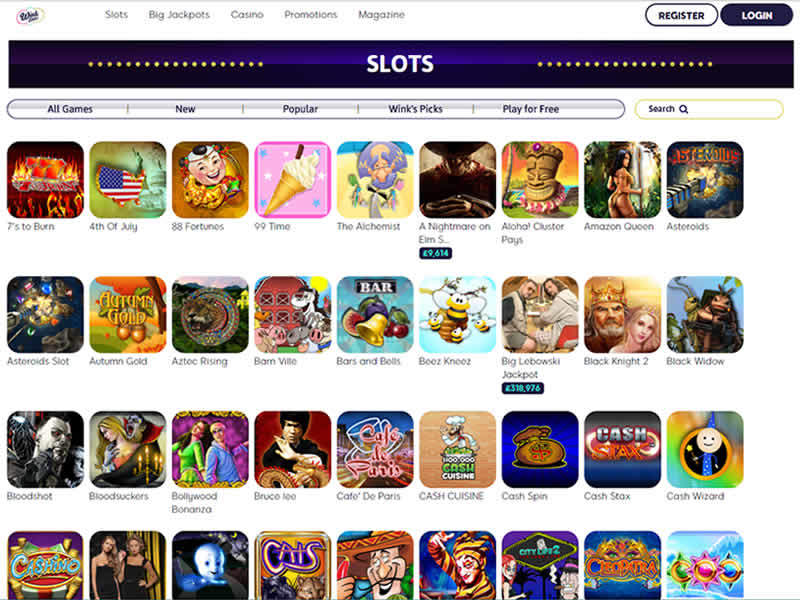Switch to the All Games filter tab

[x=70, y=109]
